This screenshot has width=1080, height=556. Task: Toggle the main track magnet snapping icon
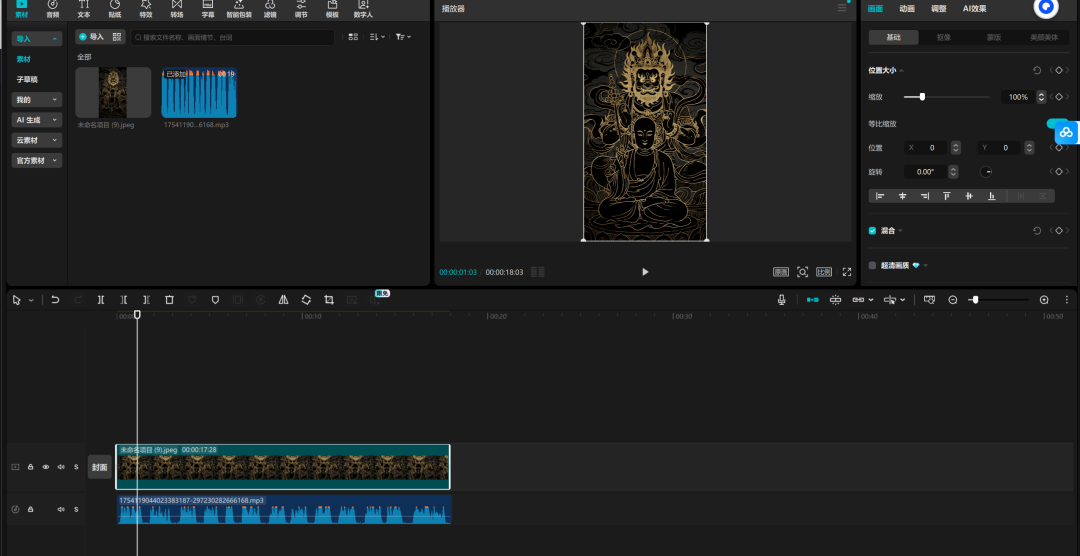[813, 300]
